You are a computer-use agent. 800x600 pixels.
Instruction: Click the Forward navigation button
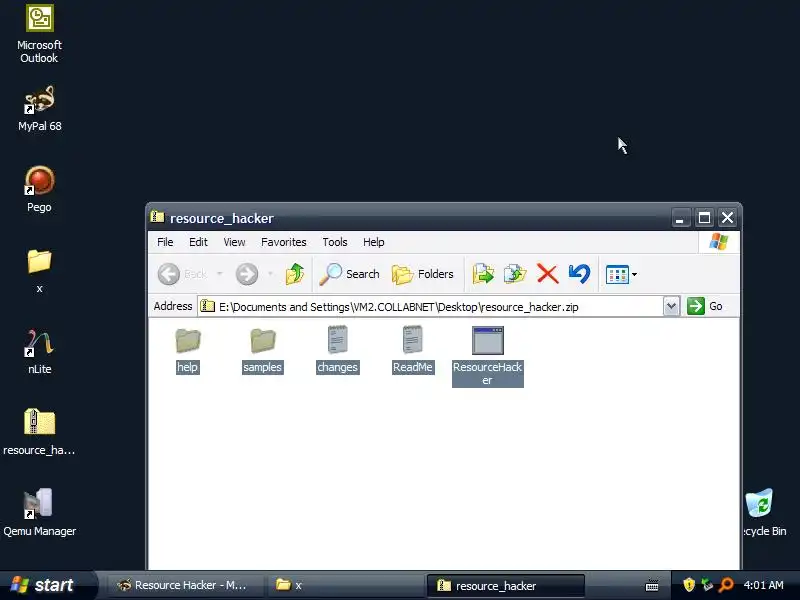pos(247,274)
